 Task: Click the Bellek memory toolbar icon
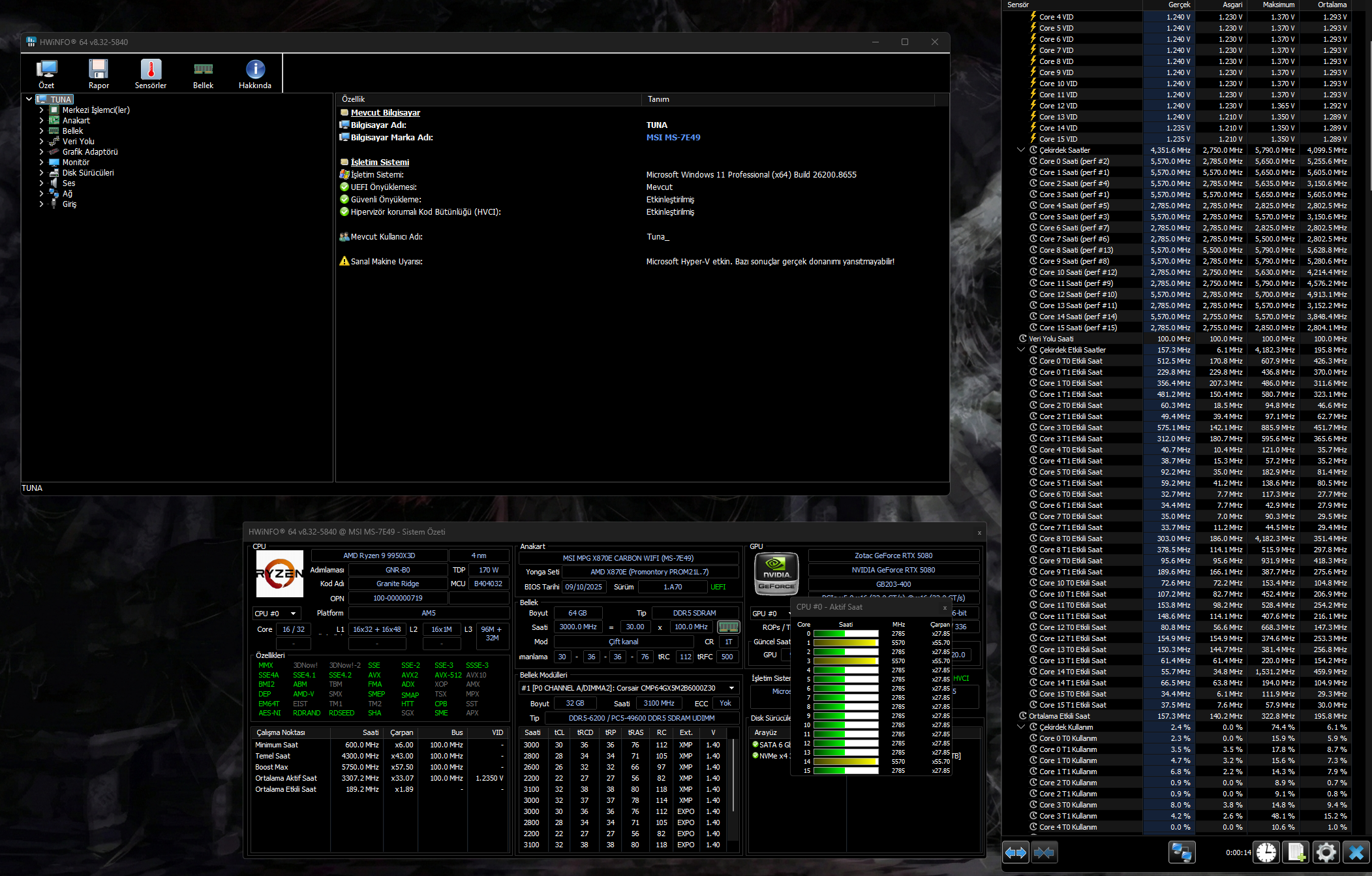tap(203, 73)
